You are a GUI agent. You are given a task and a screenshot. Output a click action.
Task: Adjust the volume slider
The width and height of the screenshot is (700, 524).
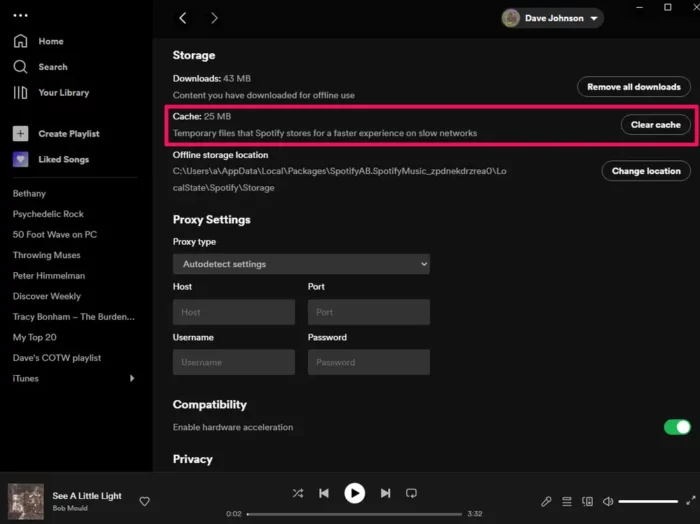point(648,502)
